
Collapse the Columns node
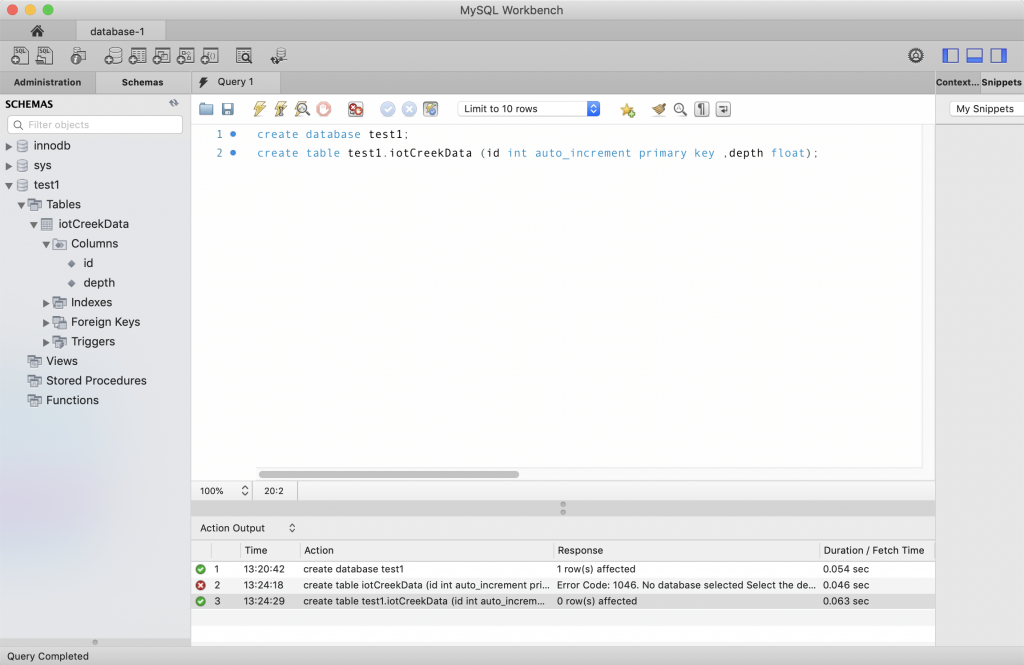[46, 244]
